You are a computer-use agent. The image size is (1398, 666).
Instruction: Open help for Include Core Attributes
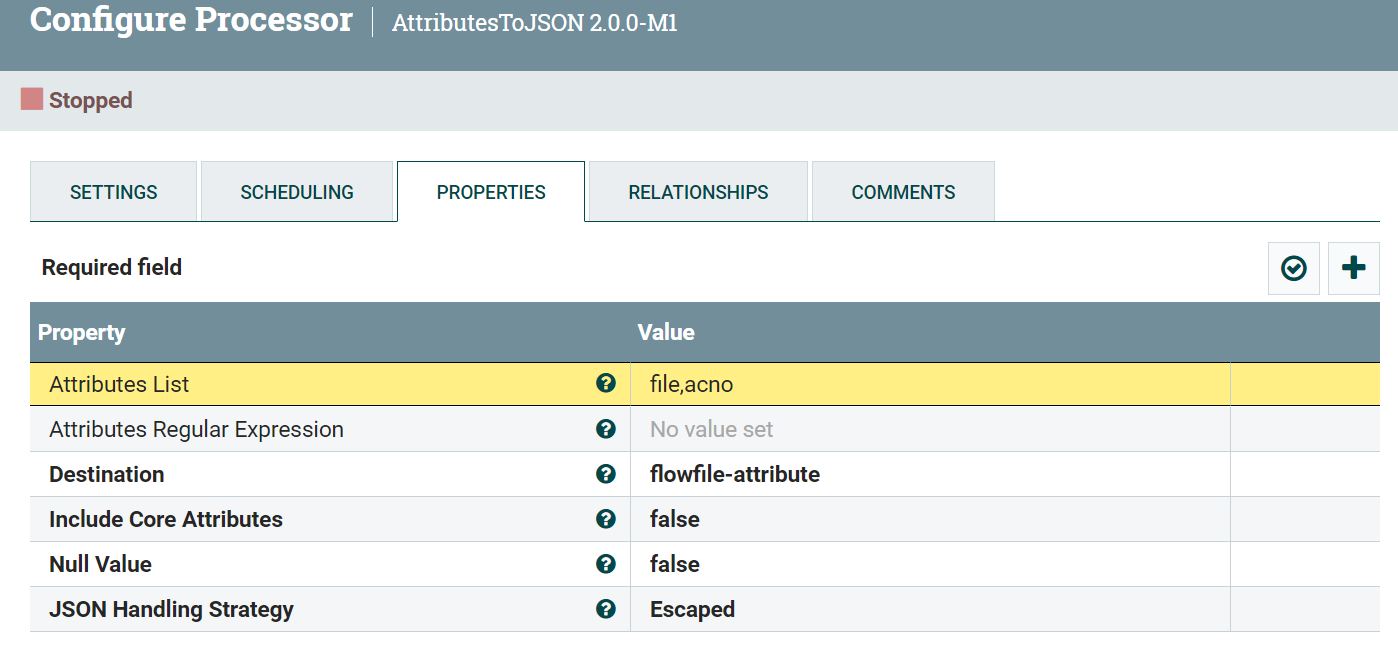coord(605,519)
